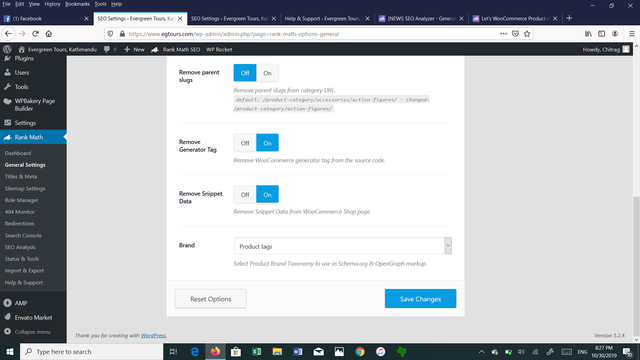Switch to the Facebook tab
The height and width of the screenshot is (360, 640).
tap(46, 18)
